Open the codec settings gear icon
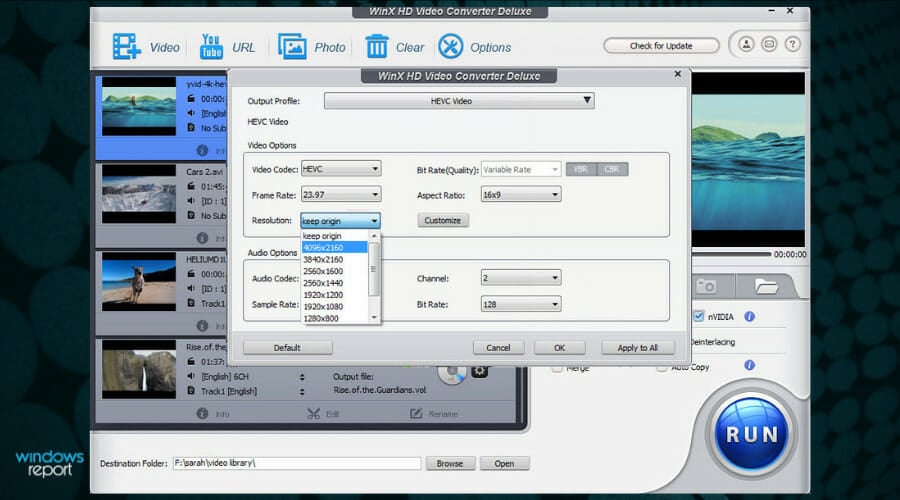Screen dimensions: 900x500 point(479,371)
